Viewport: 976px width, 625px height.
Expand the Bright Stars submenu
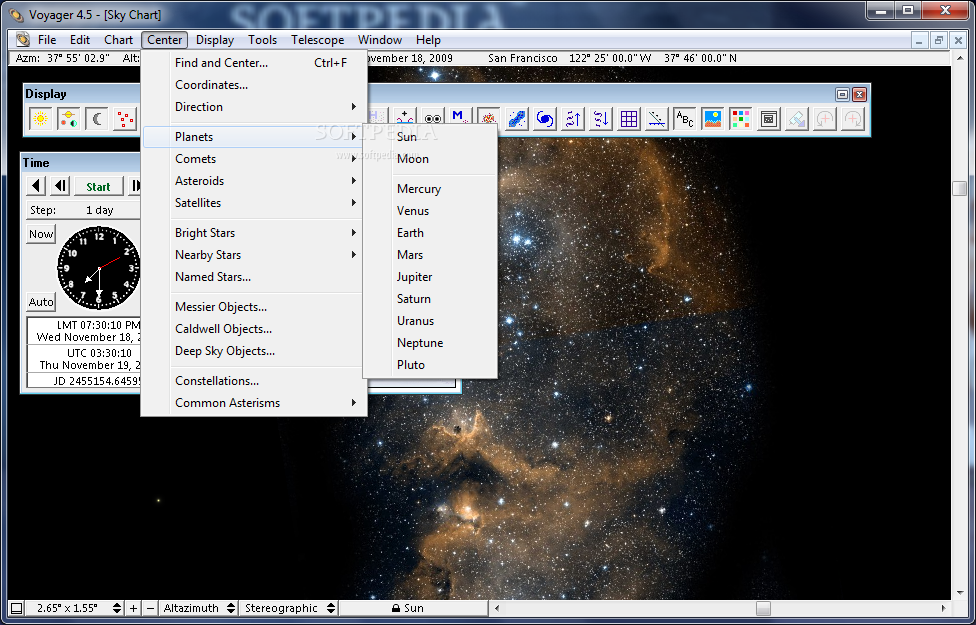(254, 233)
